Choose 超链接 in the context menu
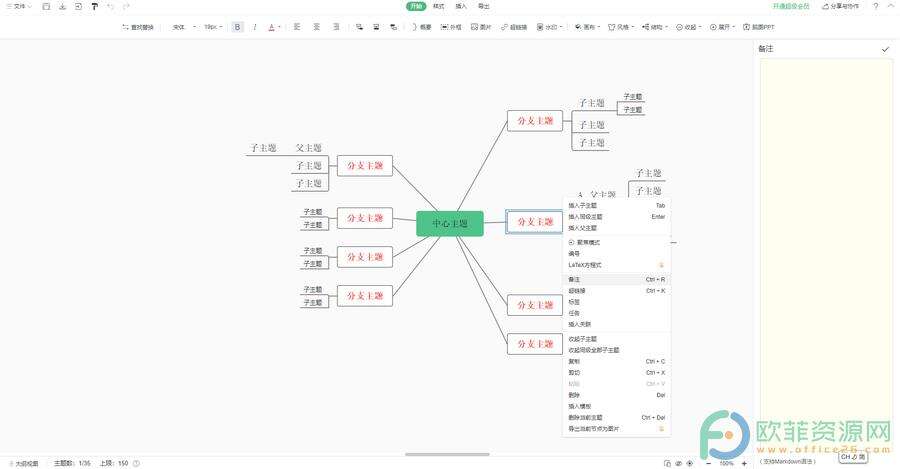Image resolution: width=900 pixels, height=469 pixels. (616, 291)
